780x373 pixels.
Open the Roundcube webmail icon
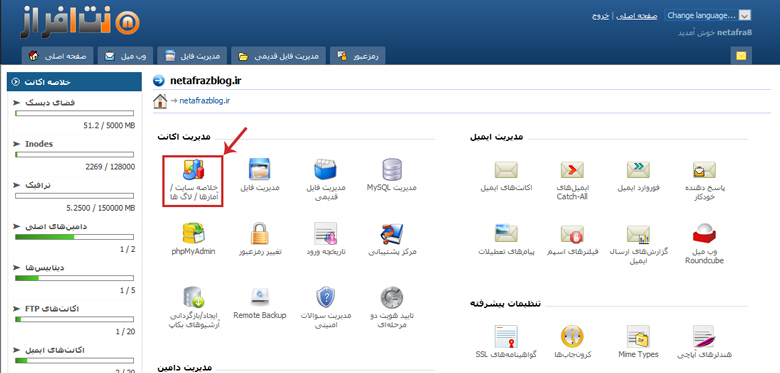click(704, 234)
